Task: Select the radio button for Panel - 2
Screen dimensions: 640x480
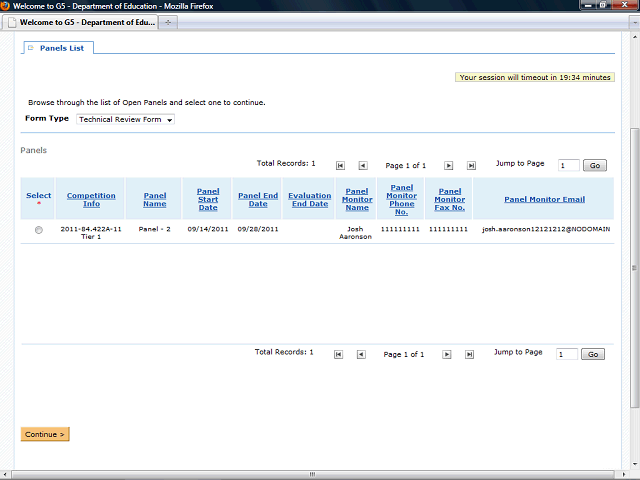Action: [x=39, y=230]
